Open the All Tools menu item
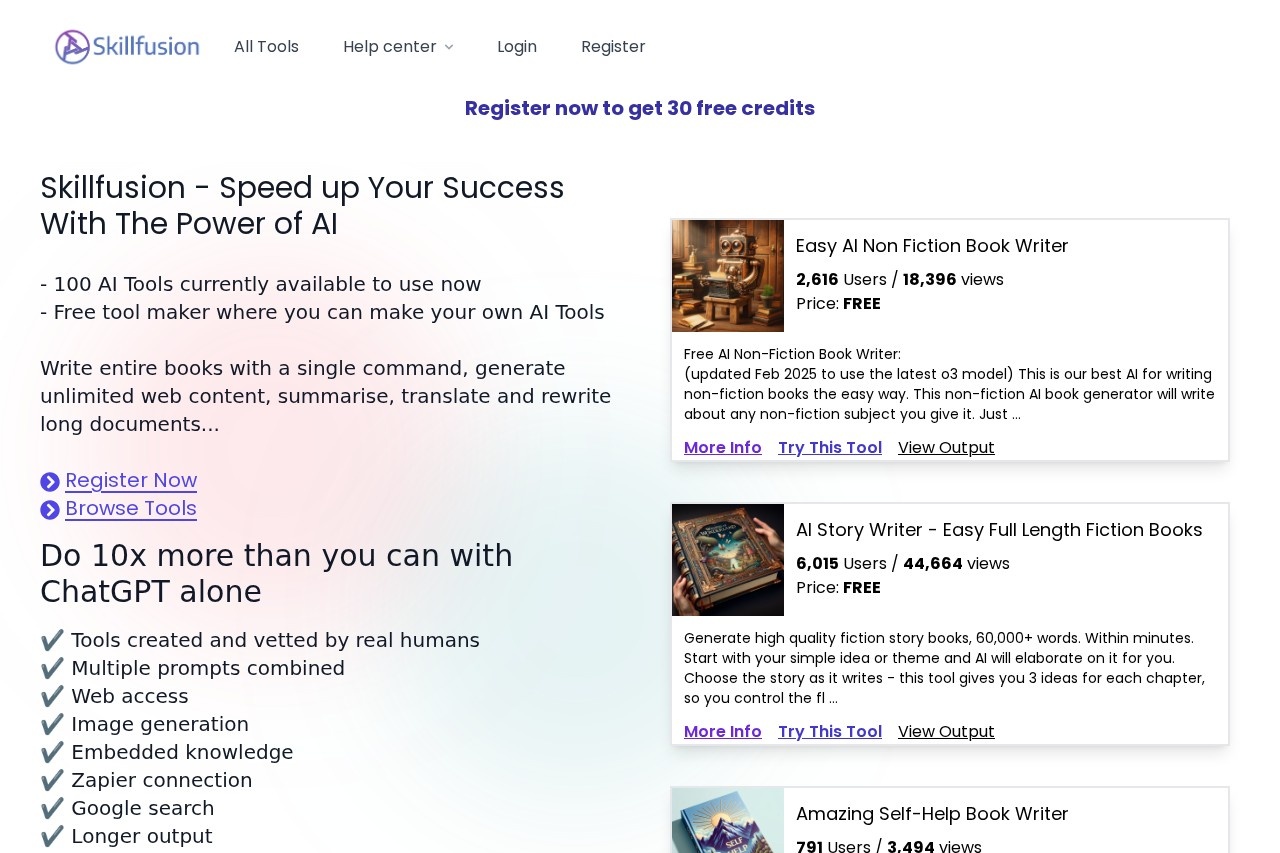 pos(266,47)
